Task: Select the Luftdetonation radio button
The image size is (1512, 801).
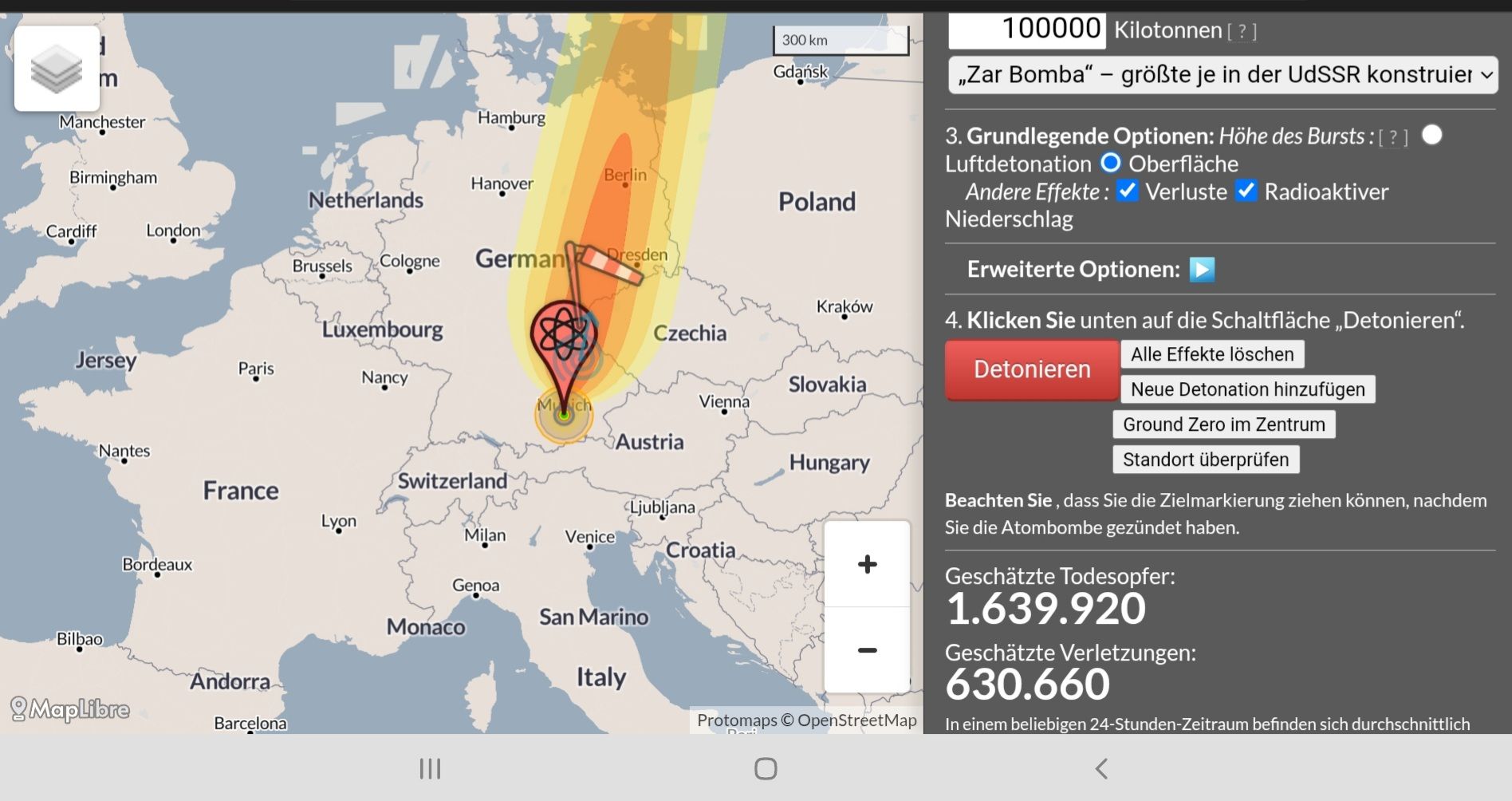Action: [1431, 135]
